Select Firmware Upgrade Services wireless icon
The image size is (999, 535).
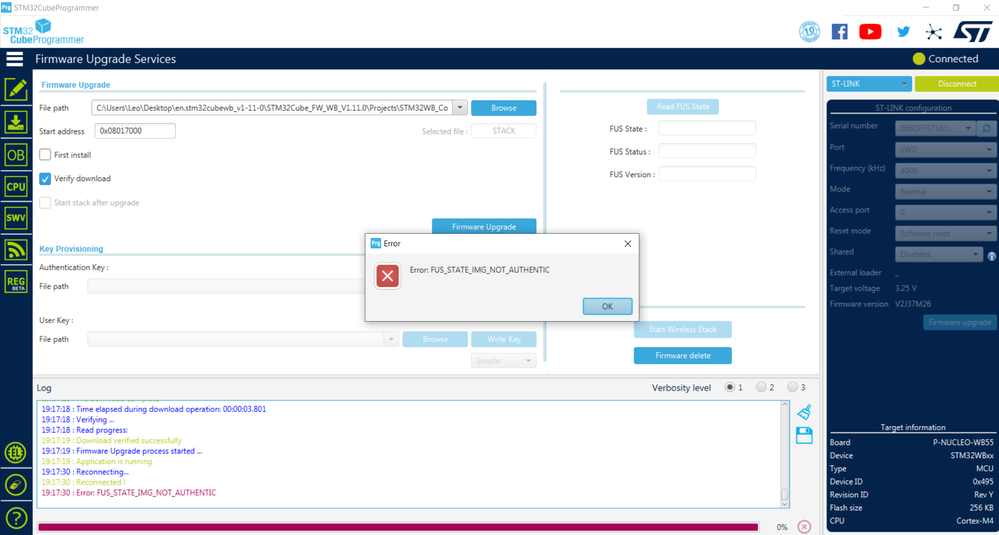point(15,249)
